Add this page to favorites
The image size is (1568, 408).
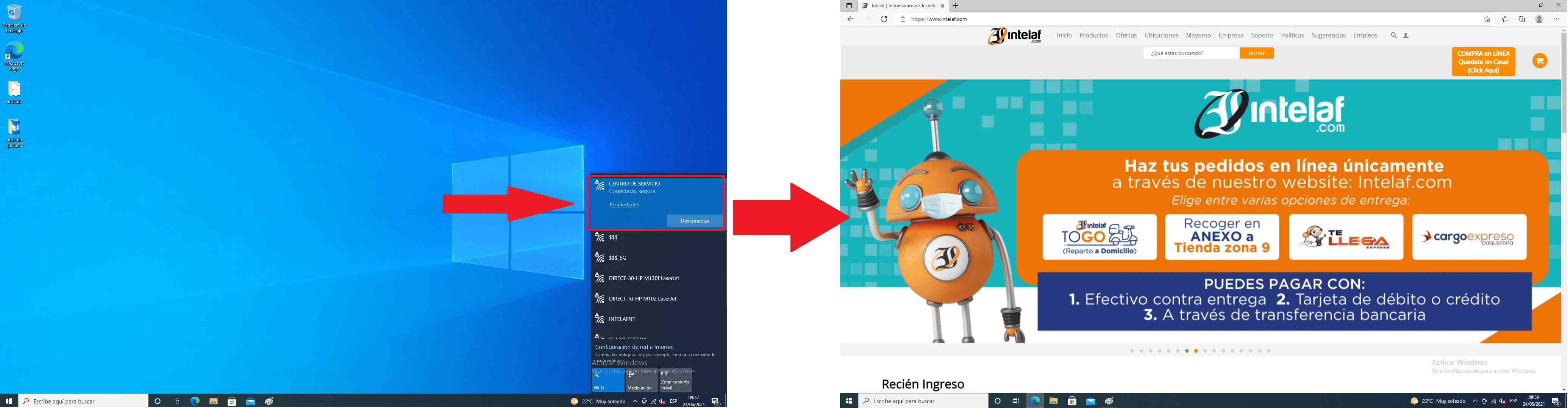pyautogui.click(x=1487, y=19)
